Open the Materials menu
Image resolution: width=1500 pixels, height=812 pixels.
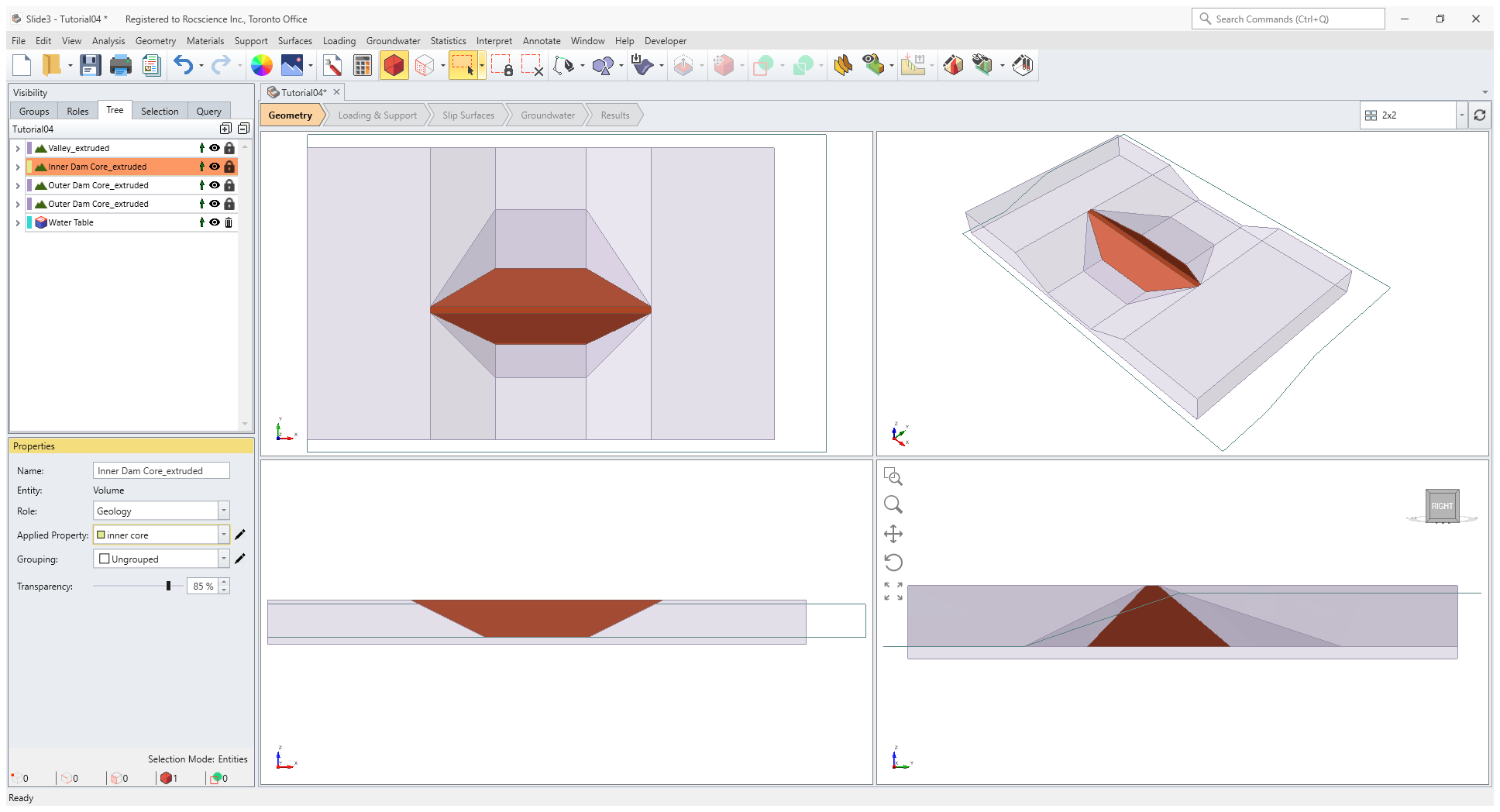coord(205,41)
